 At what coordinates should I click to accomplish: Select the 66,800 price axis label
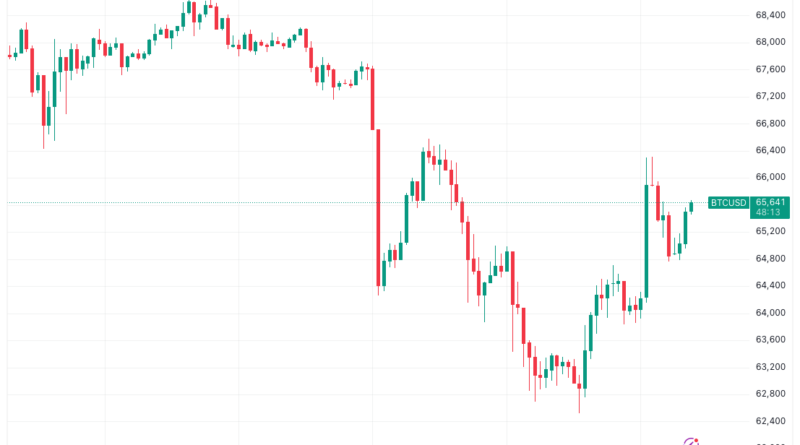(x=768, y=123)
